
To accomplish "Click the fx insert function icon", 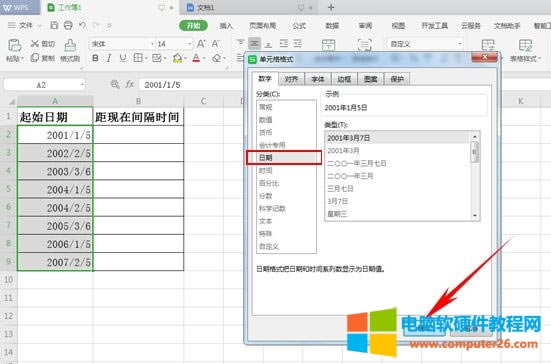I will pos(130,84).
